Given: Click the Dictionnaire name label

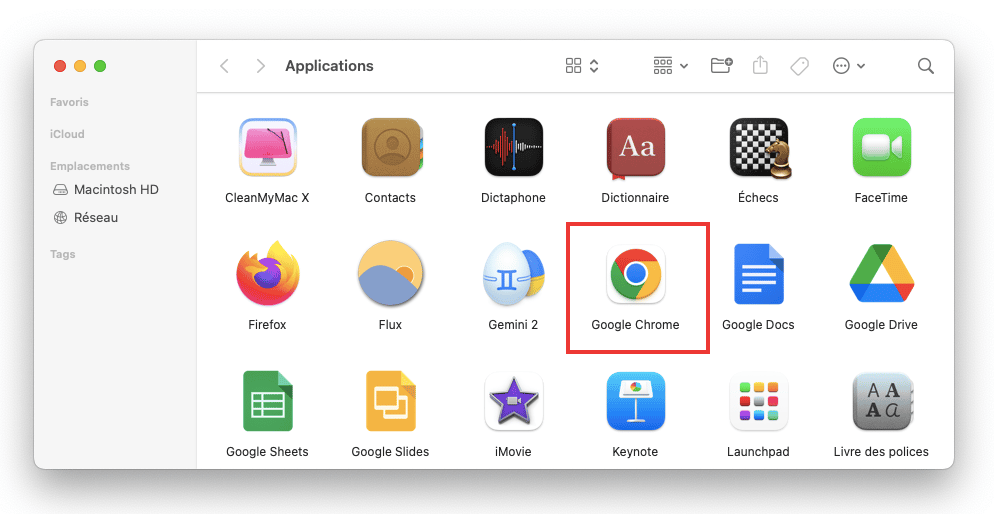Looking at the screenshot, I should 635,198.
